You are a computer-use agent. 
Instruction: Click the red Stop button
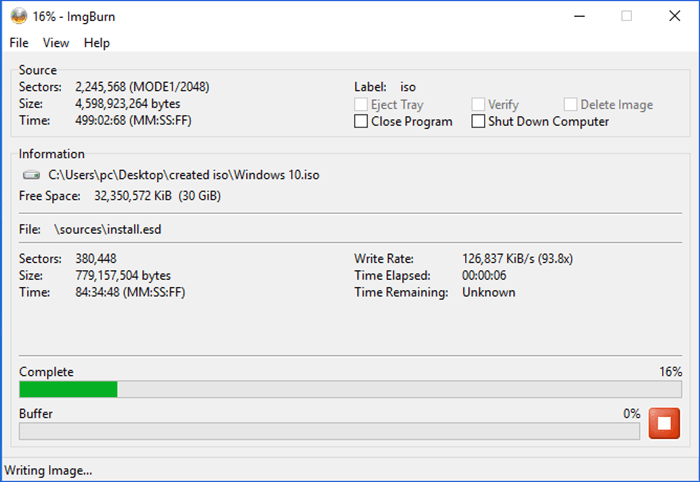[664, 423]
